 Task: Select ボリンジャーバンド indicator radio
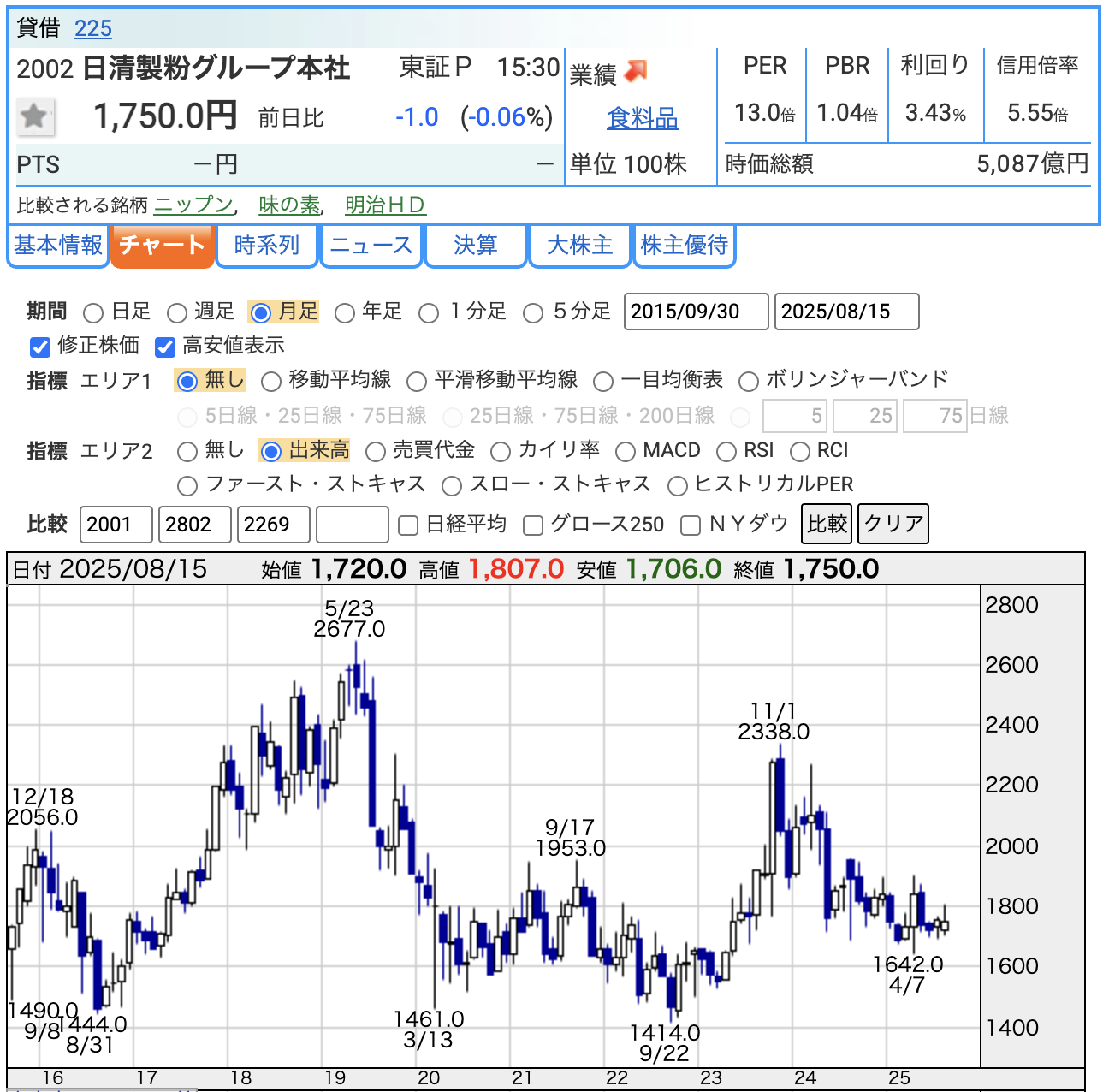[x=749, y=381]
